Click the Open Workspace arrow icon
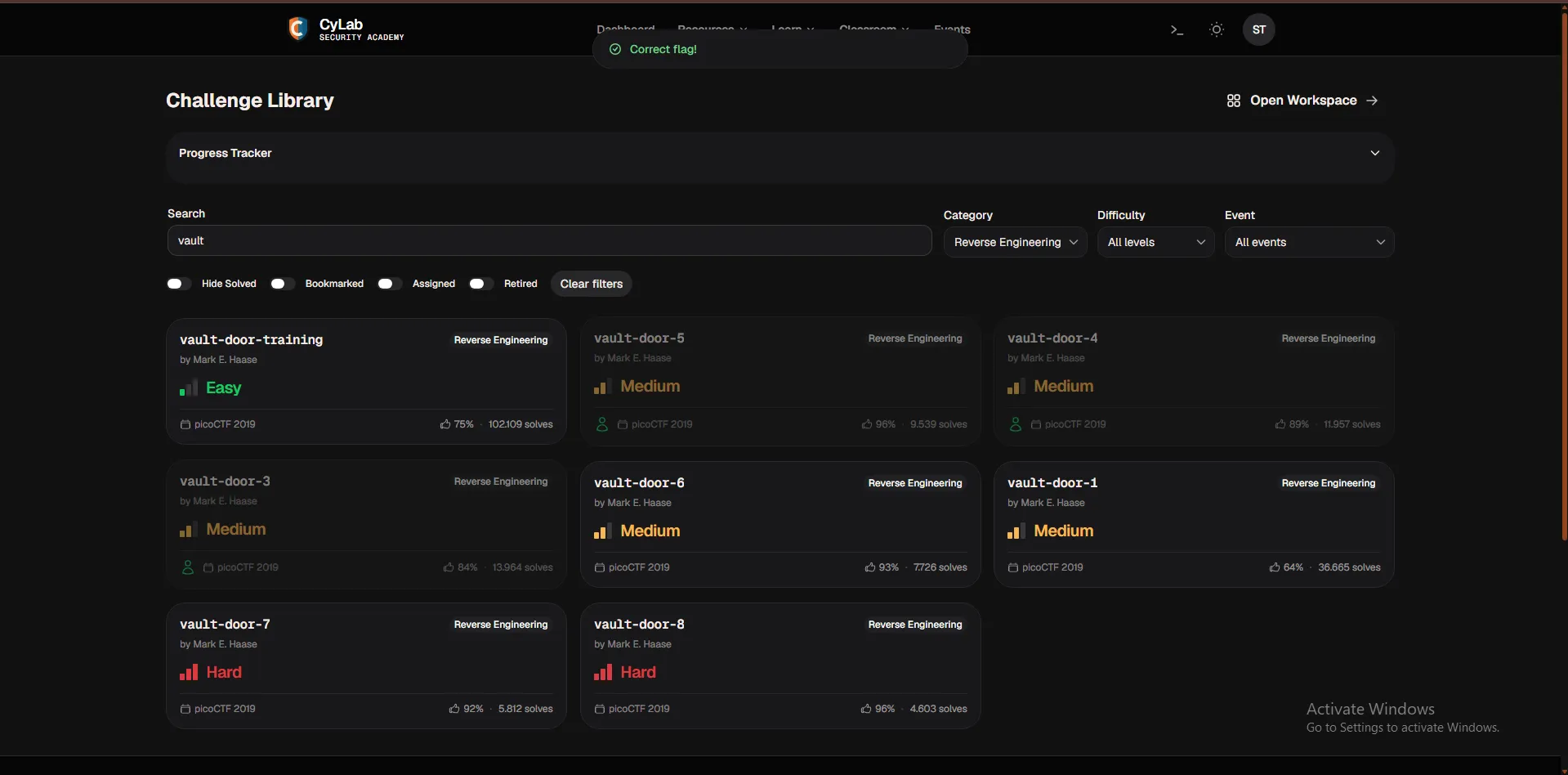Screen dimensions: 1568x775 1372,101
